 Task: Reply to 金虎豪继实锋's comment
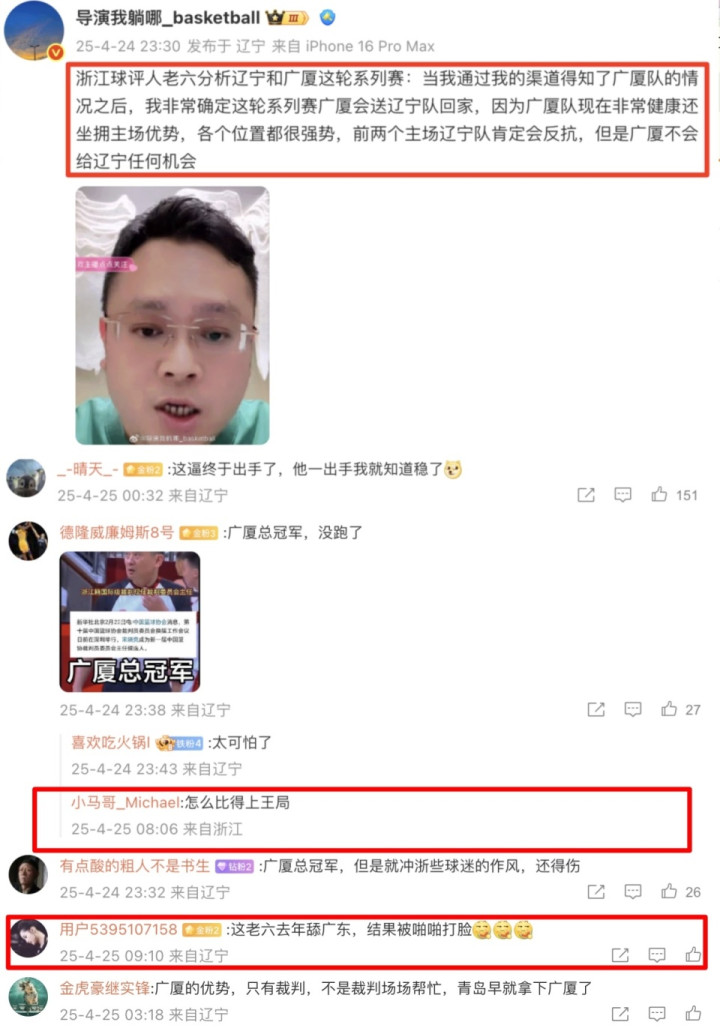(x=657, y=1013)
